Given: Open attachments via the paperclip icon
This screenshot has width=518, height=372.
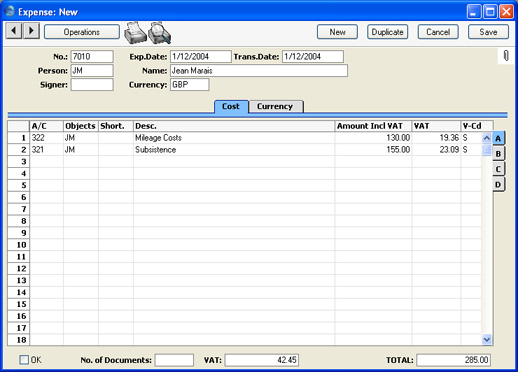Looking at the screenshot, I should click(506, 55).
